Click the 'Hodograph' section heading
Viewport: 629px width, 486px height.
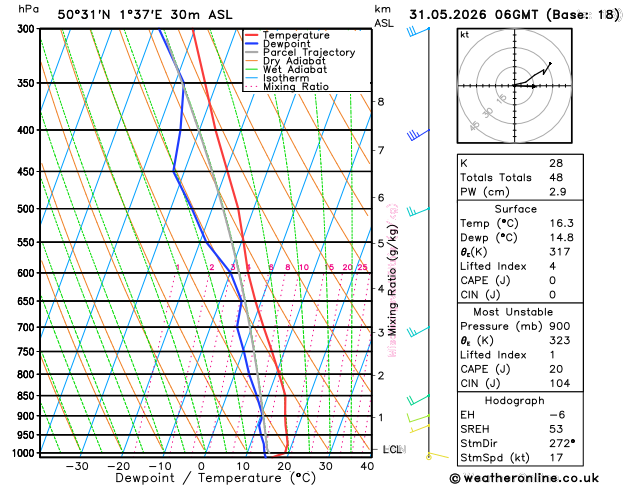[515, 401]
